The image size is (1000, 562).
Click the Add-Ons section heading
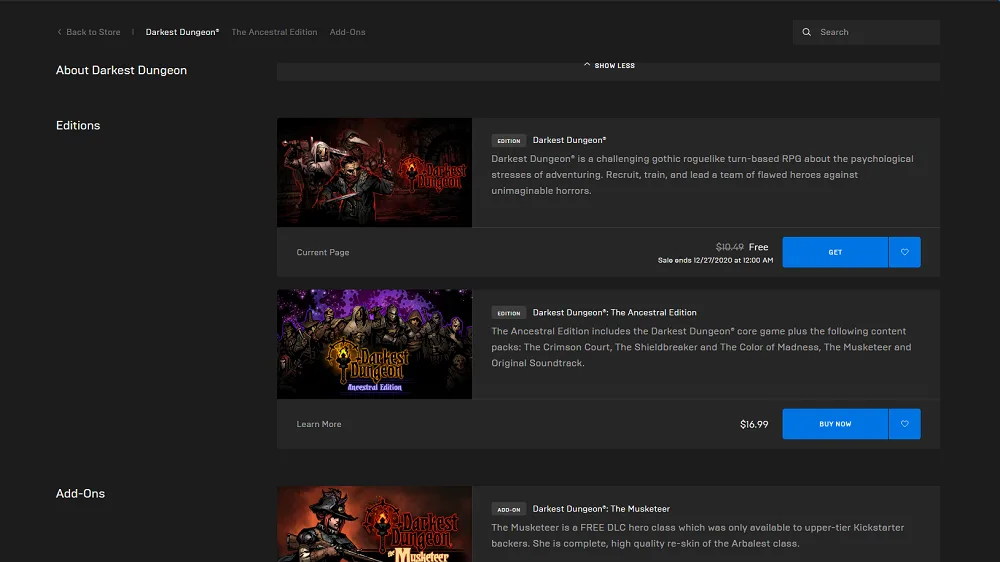[80, 493]
